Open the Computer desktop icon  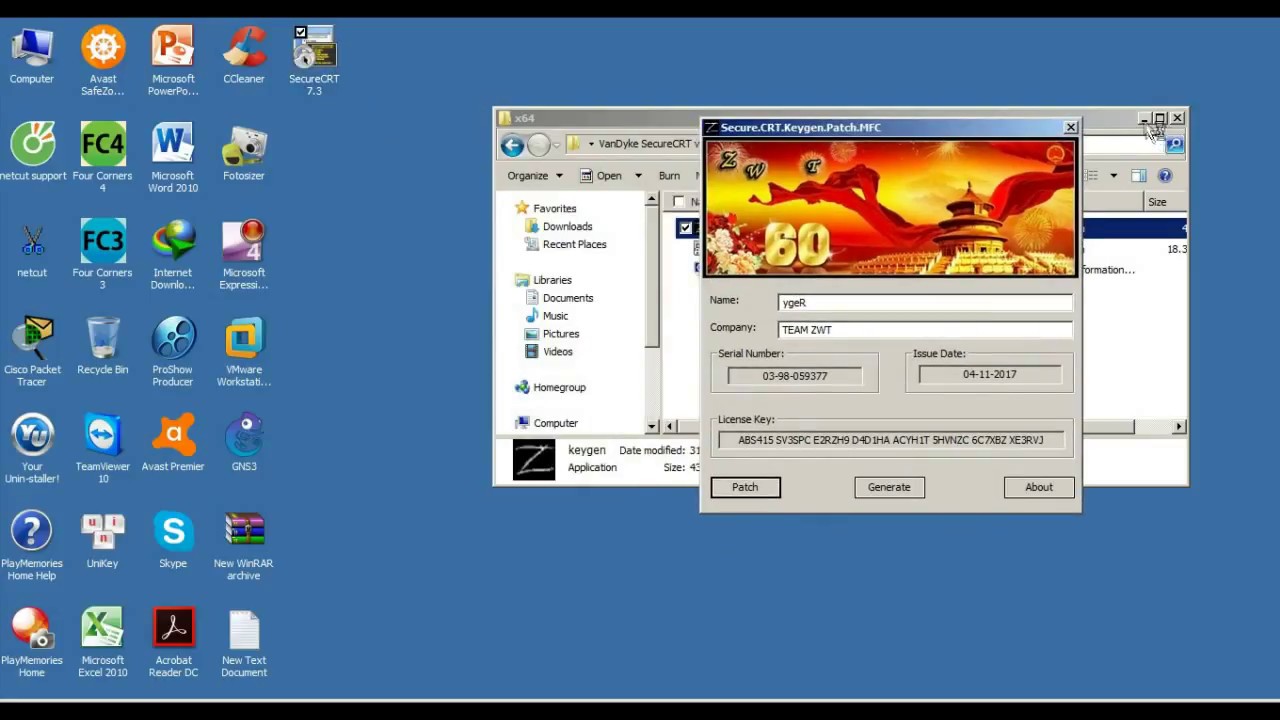(32, 56)
